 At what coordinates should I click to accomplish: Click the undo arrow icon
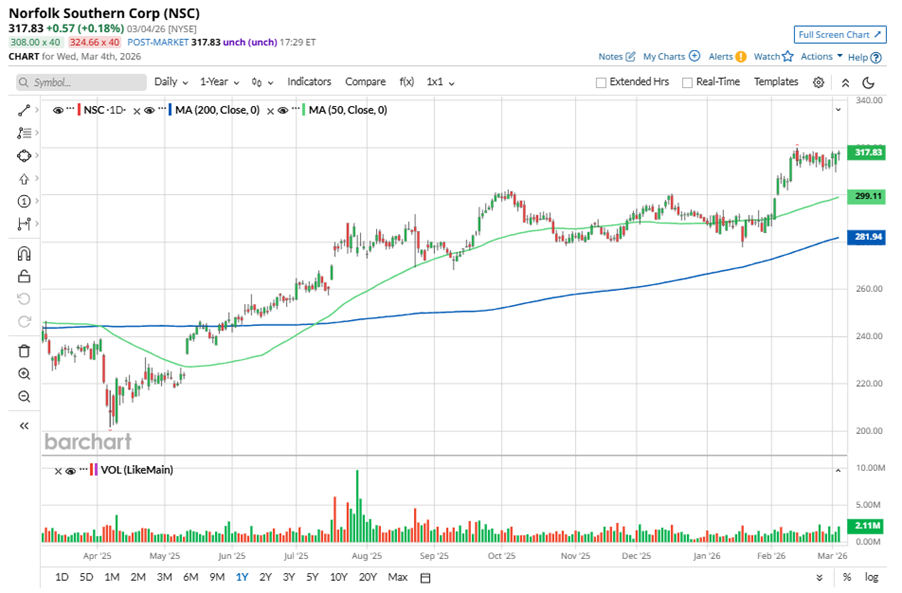(x=24, y=299)
